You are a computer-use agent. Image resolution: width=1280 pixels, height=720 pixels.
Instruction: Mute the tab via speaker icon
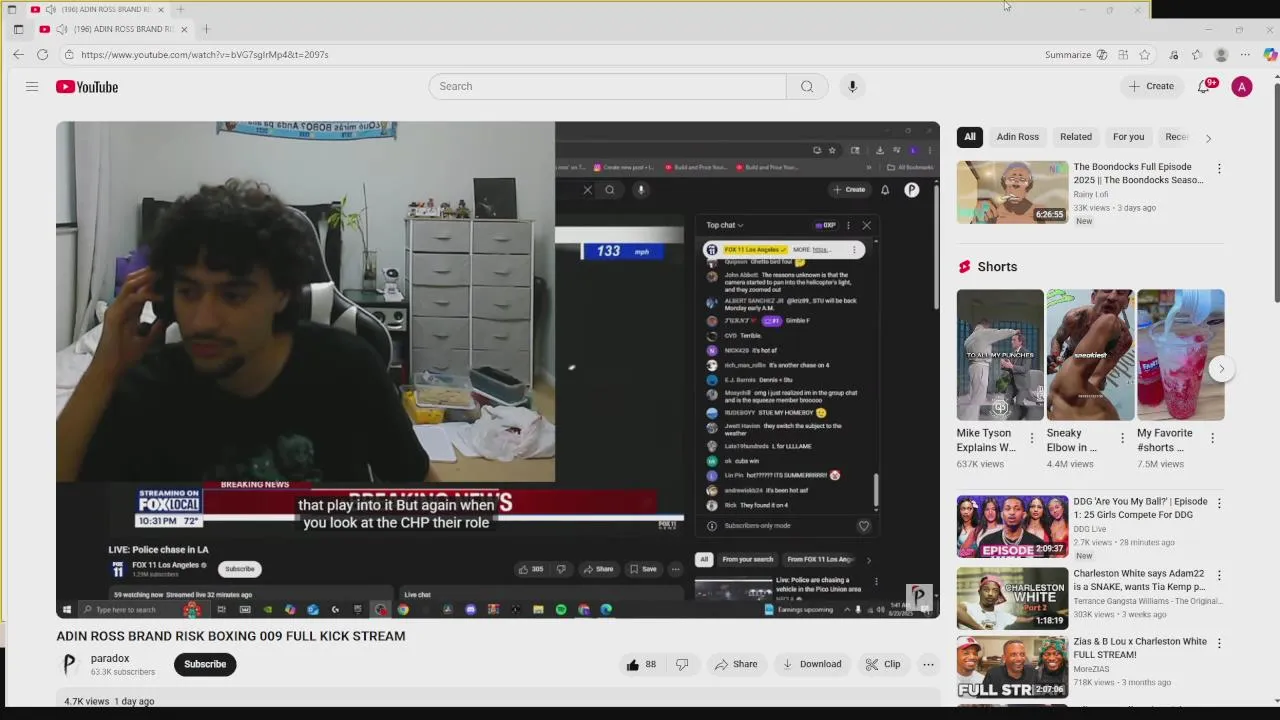(x=61, y=29)
